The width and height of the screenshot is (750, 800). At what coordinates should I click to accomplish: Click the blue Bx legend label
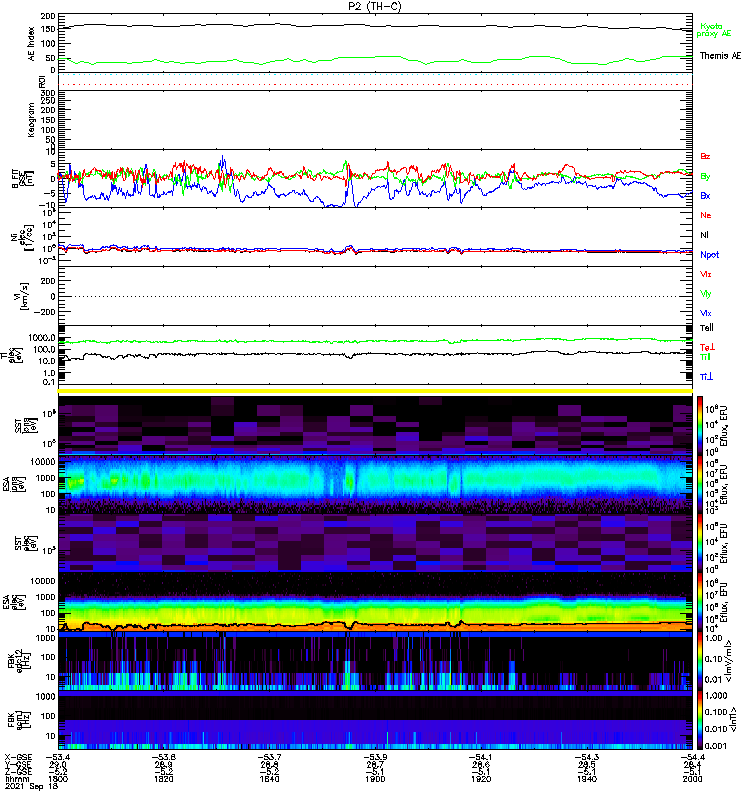(x=705, y=195)
